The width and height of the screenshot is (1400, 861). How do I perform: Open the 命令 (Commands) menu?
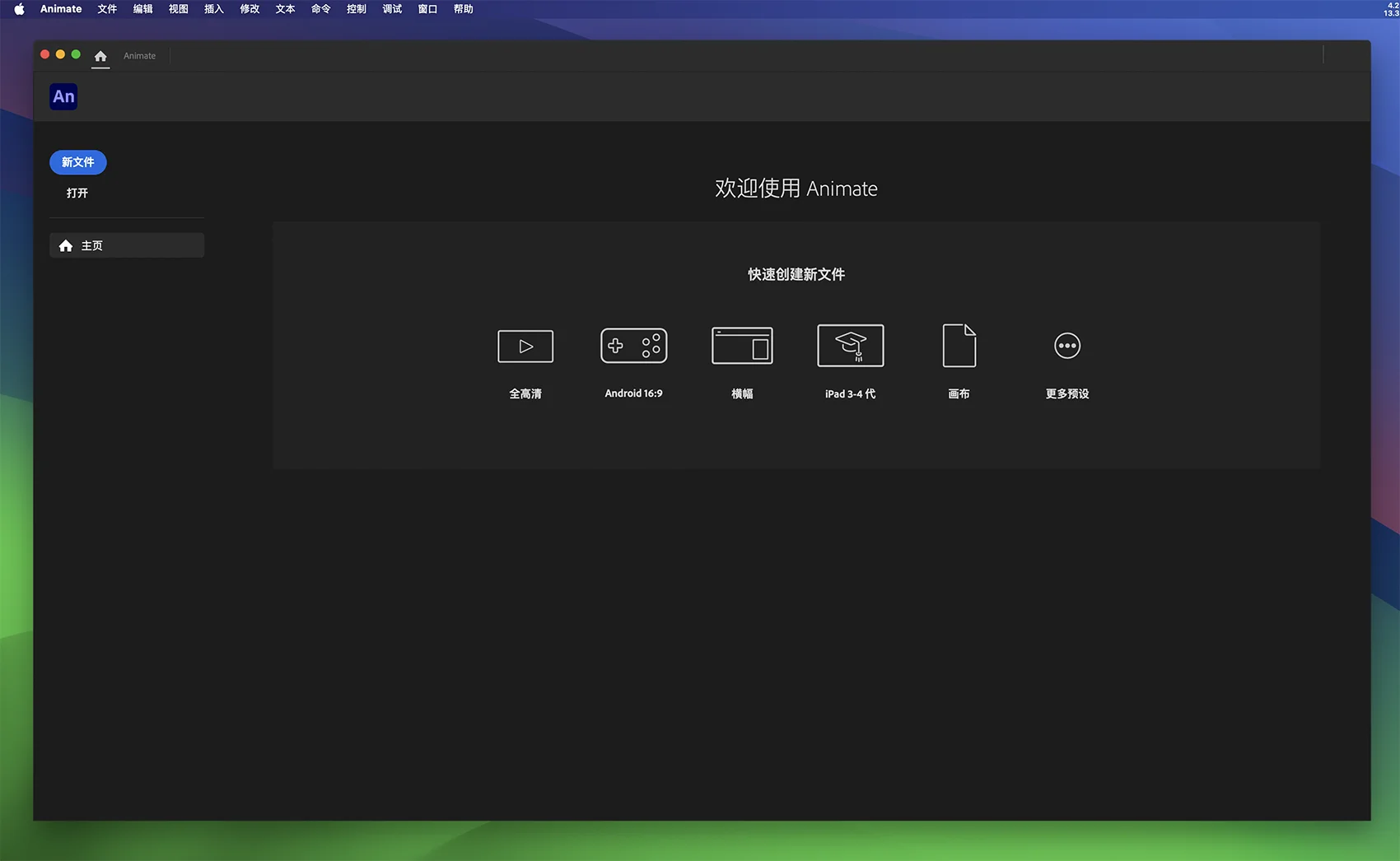tap(321, 9)
